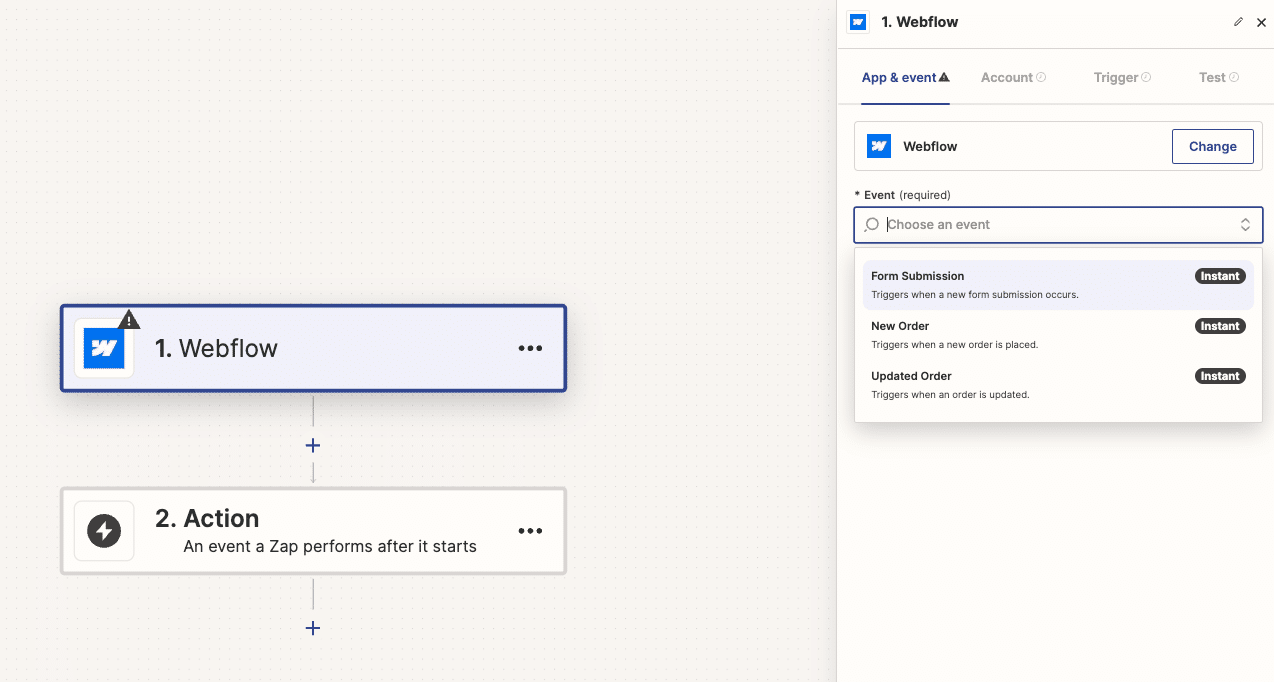The image size is (1274, 682).
Task: Click 'An event a Zap performs after it starts'
Action: click(x=330, y=547)
